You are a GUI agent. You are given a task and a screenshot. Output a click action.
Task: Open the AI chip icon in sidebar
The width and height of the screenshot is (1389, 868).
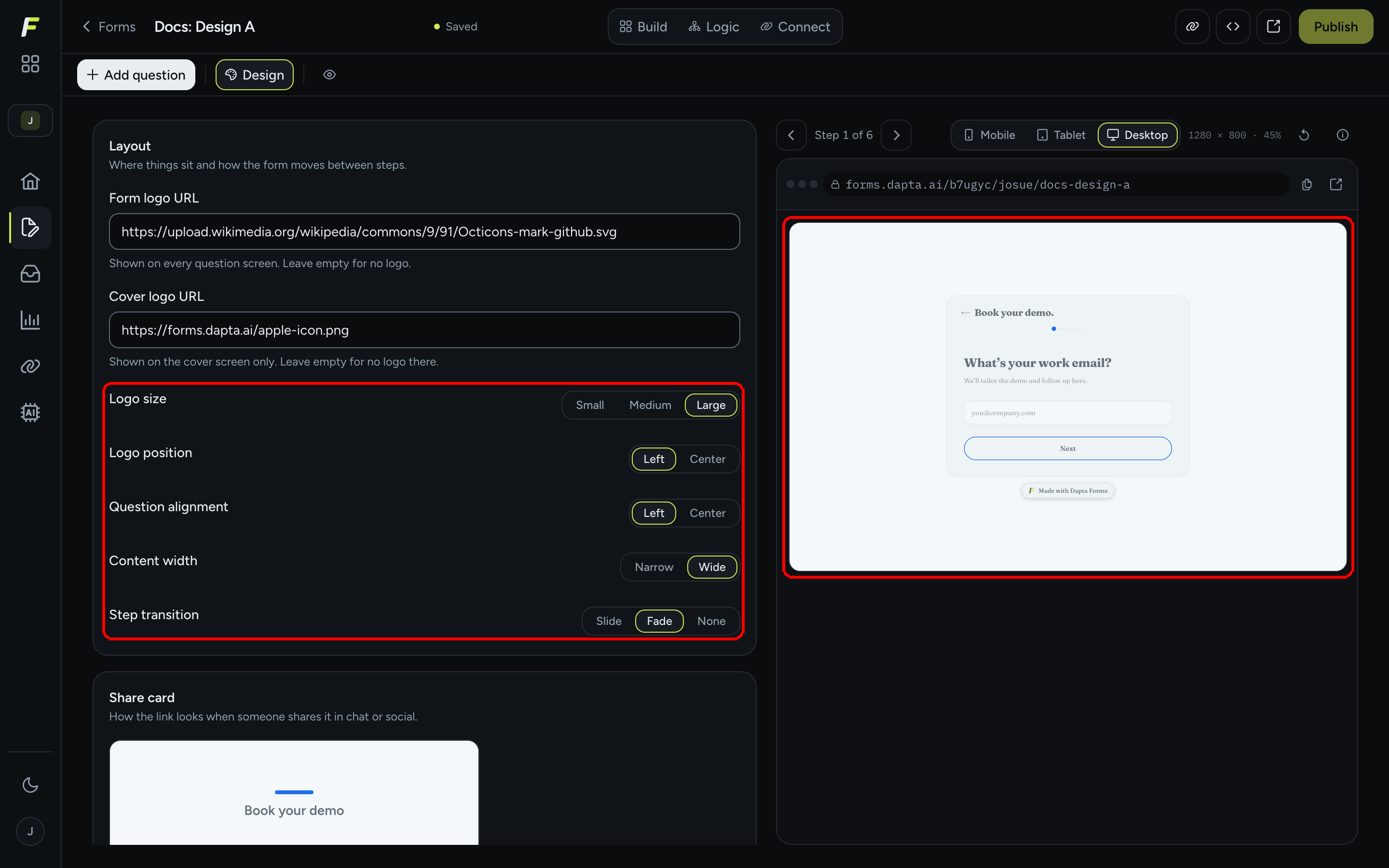(x=30, y=412)
